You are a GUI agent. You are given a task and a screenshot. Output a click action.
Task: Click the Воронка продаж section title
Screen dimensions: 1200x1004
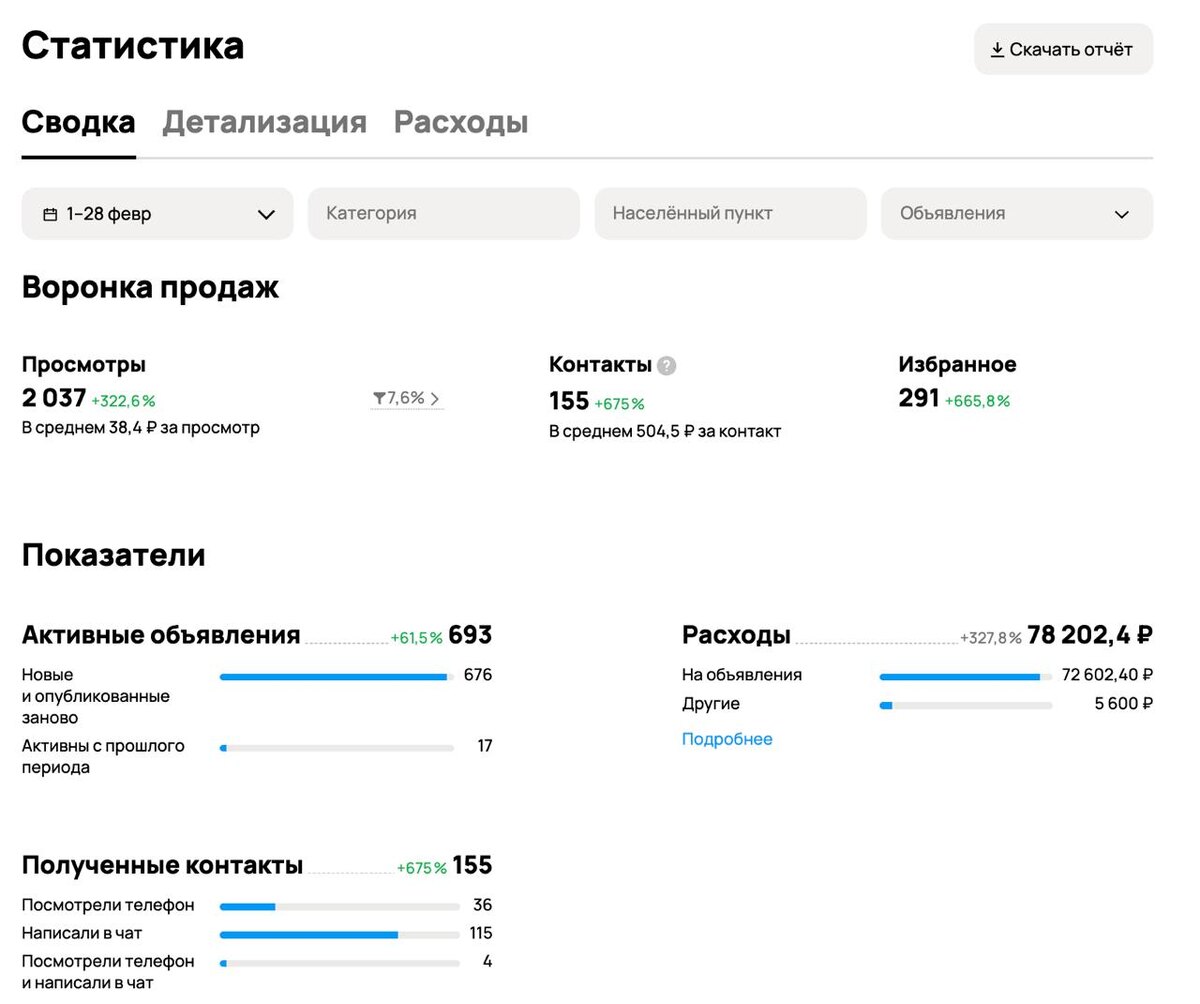click(150, 288)
